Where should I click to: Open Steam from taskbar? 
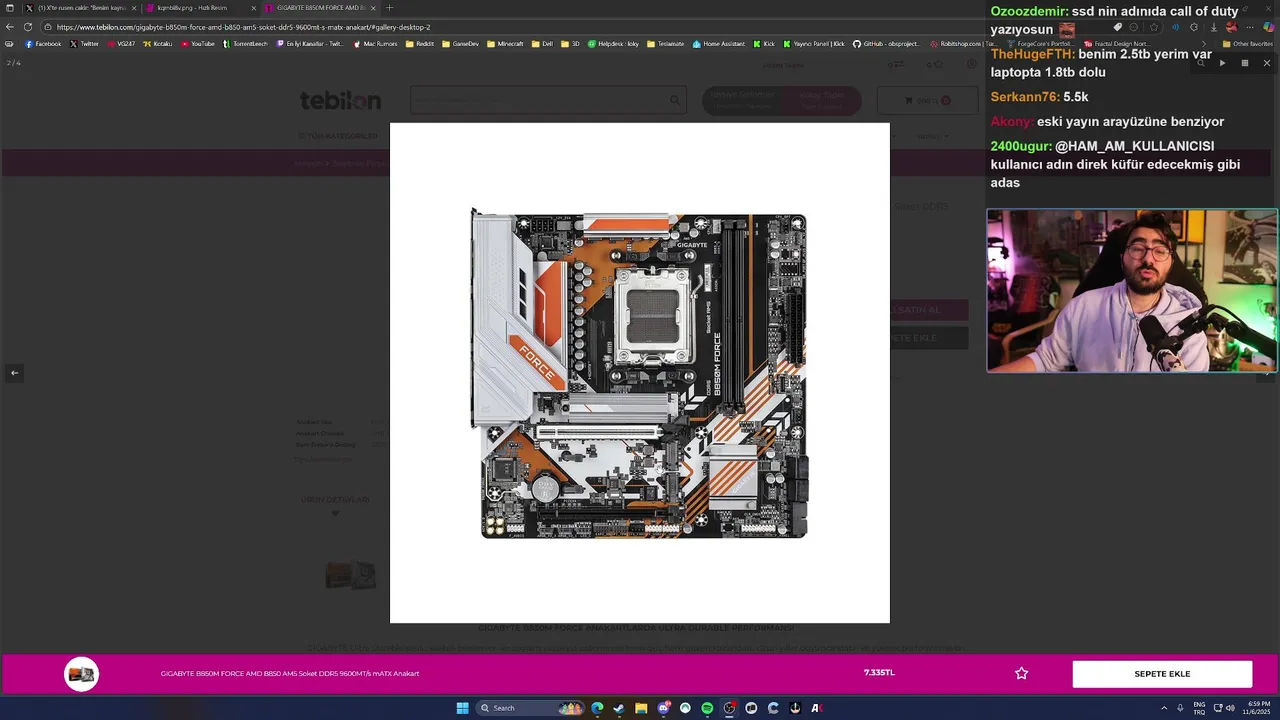[x=619, y=708]
